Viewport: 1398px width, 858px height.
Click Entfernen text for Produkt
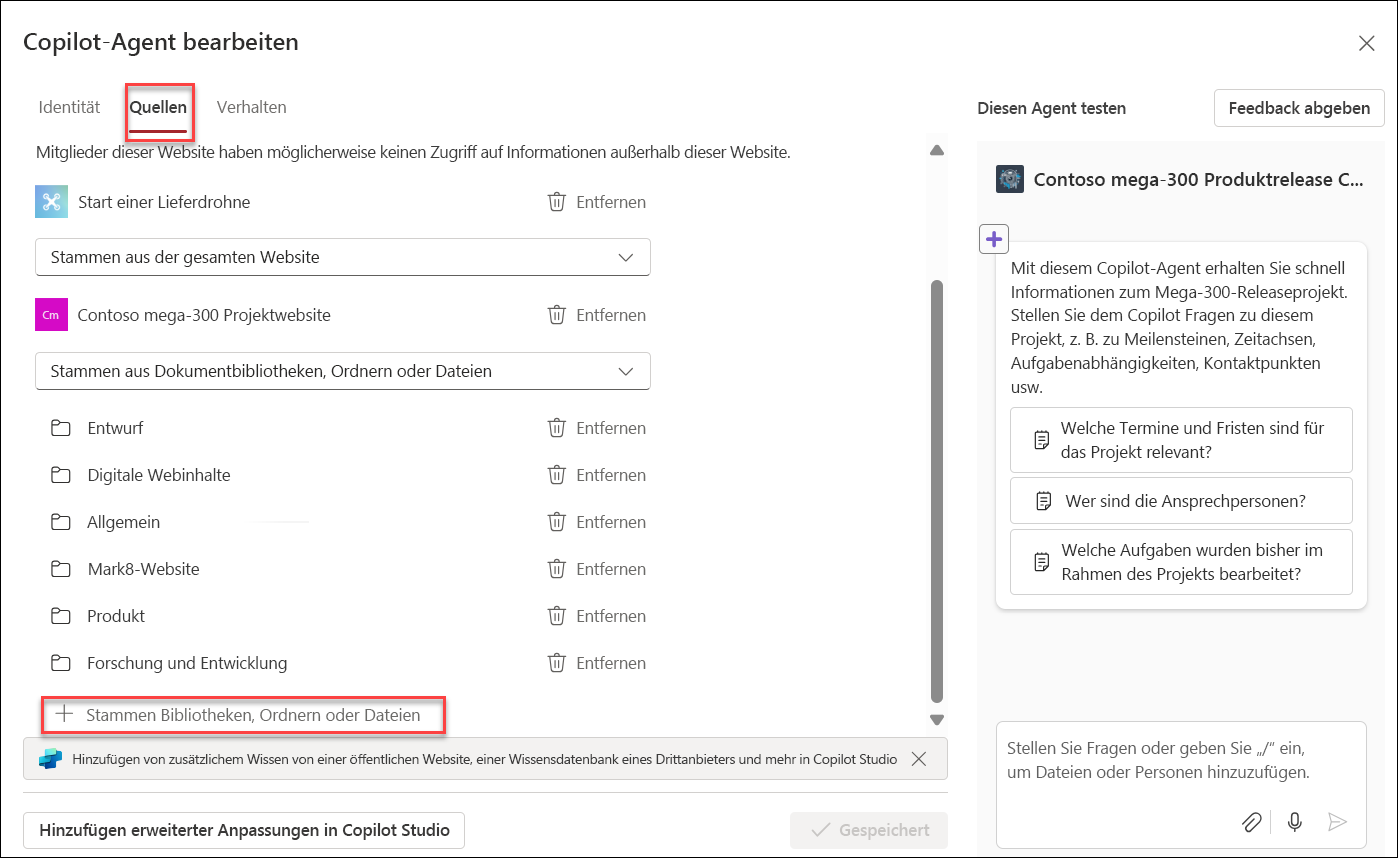(x=611, y=616)
